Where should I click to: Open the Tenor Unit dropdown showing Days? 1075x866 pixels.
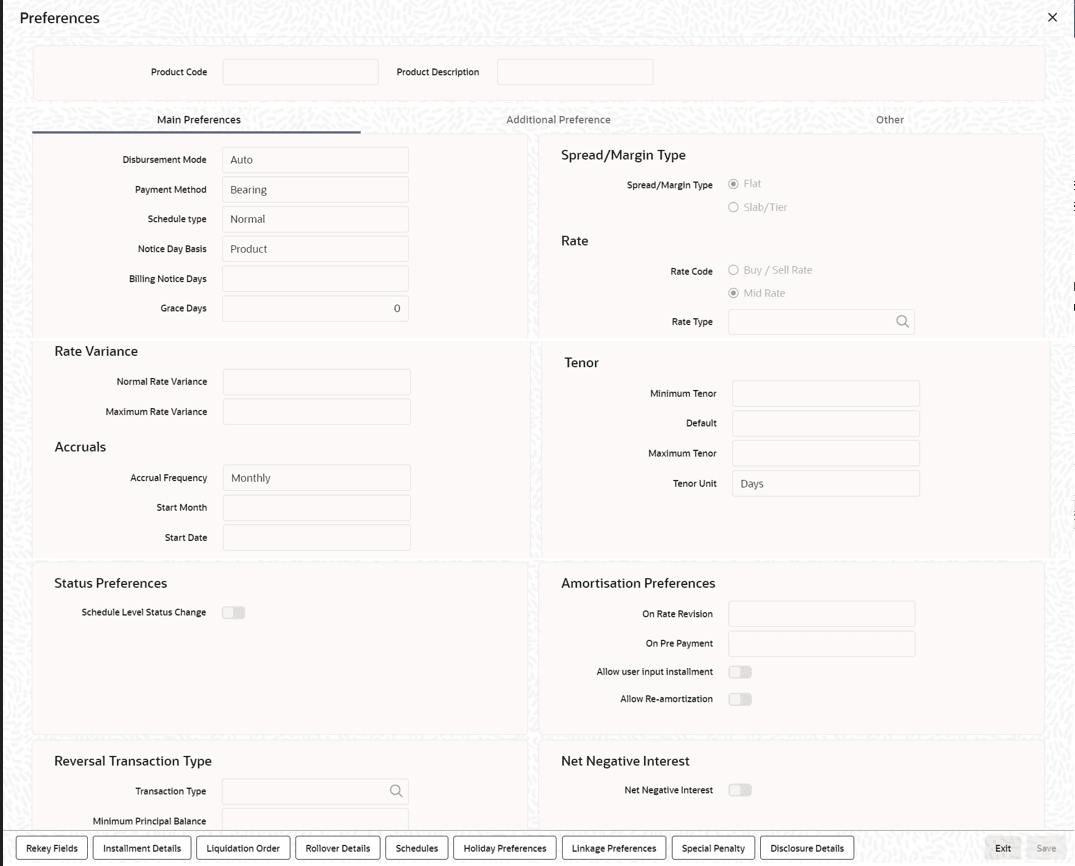pyautogui.click(x=825, y=483)
